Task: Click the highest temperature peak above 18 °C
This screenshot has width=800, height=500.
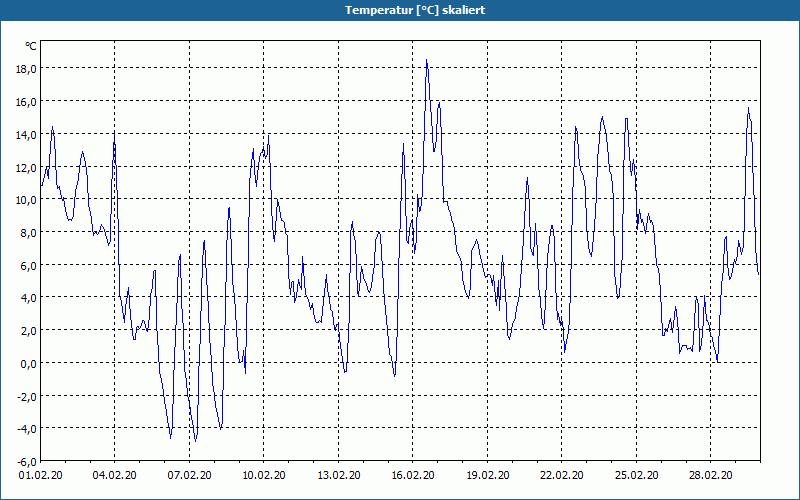Action: tap(427, 61)
